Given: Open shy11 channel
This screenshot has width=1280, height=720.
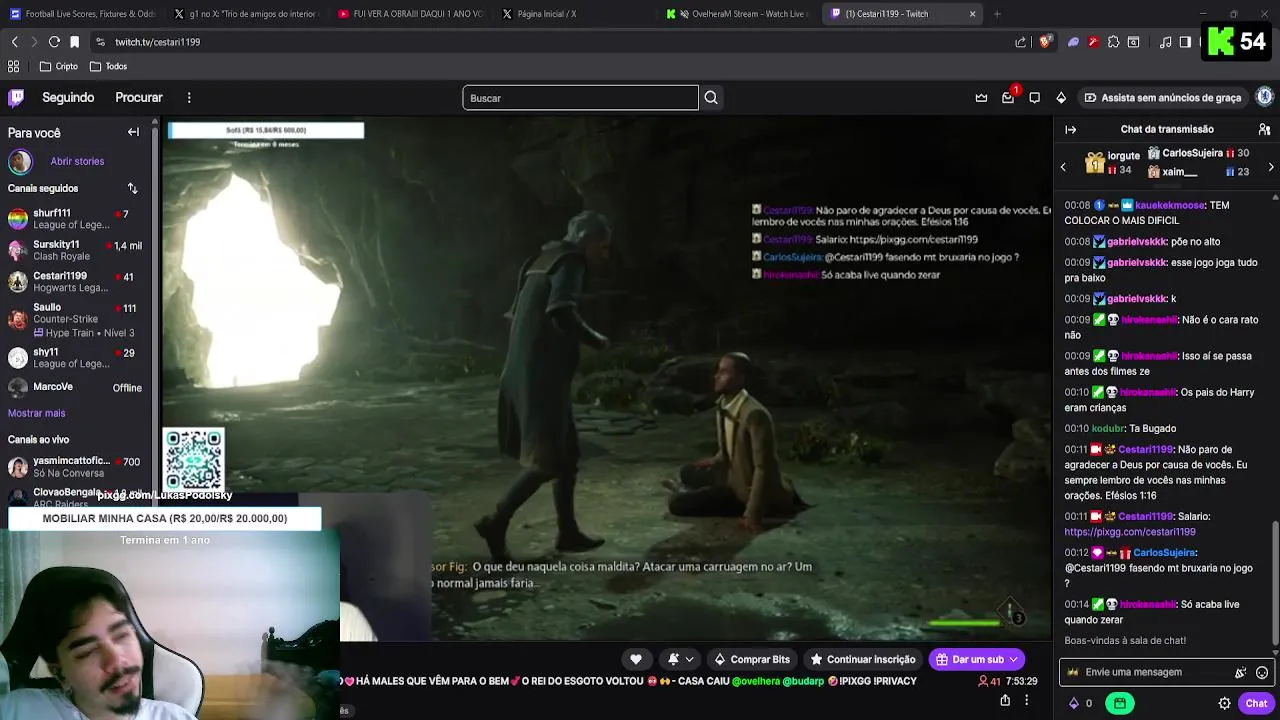Looking at the screenshot, I should [75, 358].
